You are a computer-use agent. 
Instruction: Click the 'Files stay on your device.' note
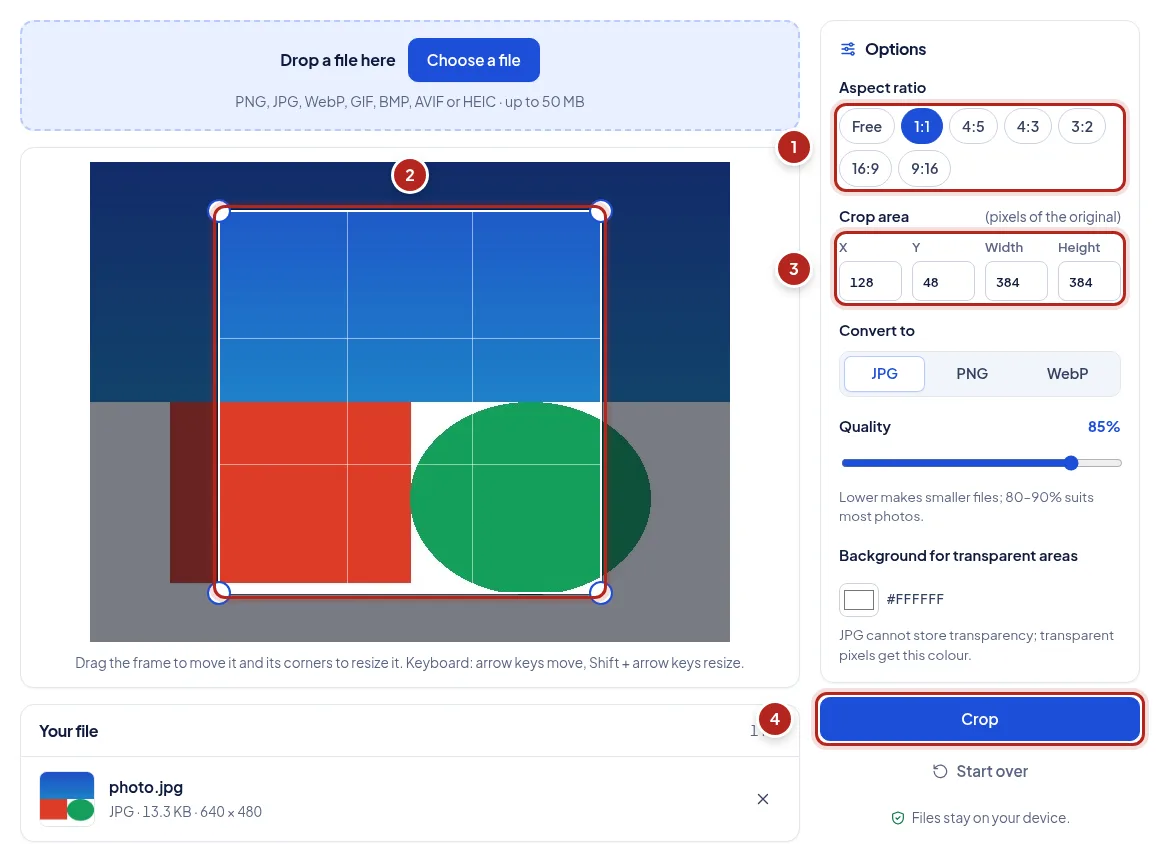tap(991, 818)
